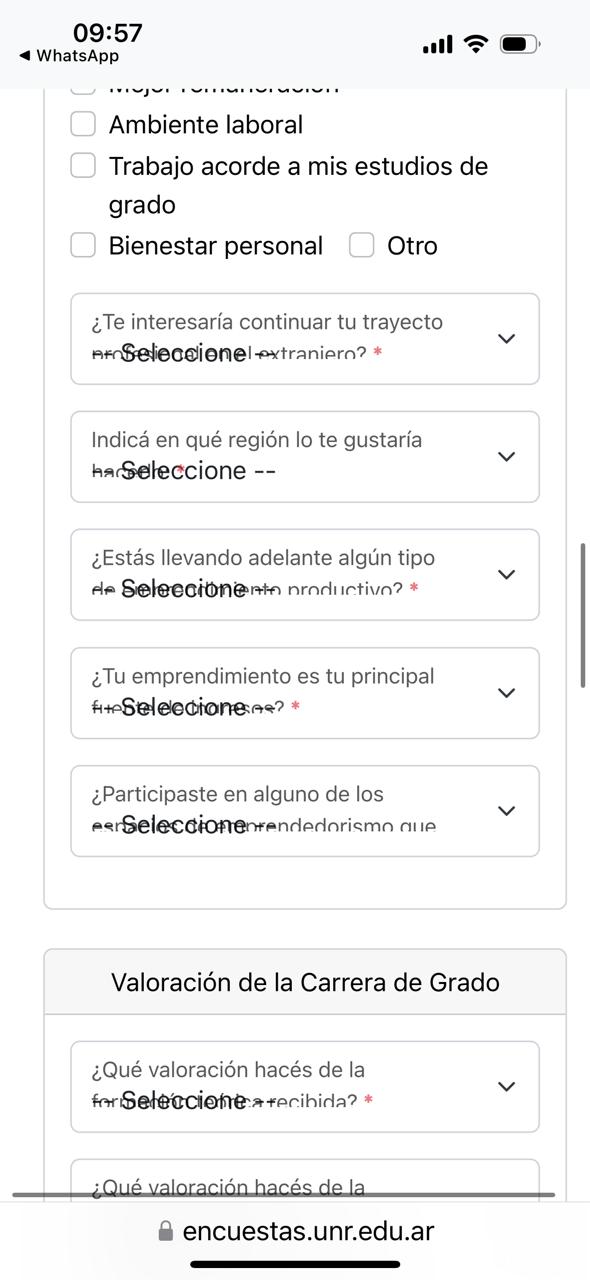
Task: Tap the Wi-Fi icon in status bar
Action: (476, 44)
